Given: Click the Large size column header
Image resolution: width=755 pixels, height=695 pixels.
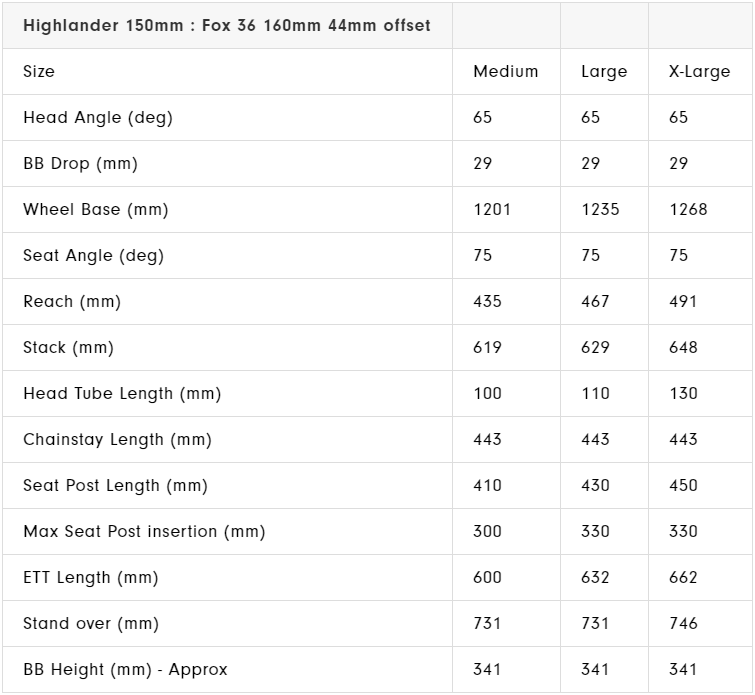Looking at the screenshot, I should (604, 72).
